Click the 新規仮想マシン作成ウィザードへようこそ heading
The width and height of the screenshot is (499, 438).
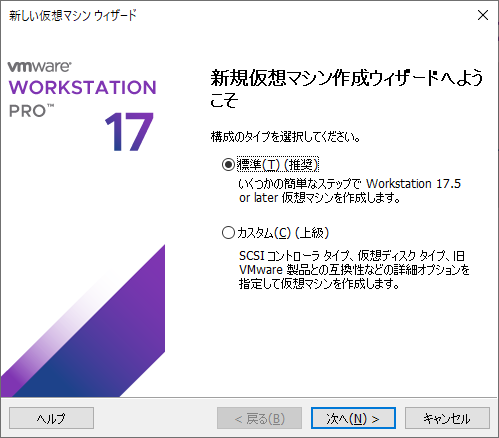click(x=347, y=88)
